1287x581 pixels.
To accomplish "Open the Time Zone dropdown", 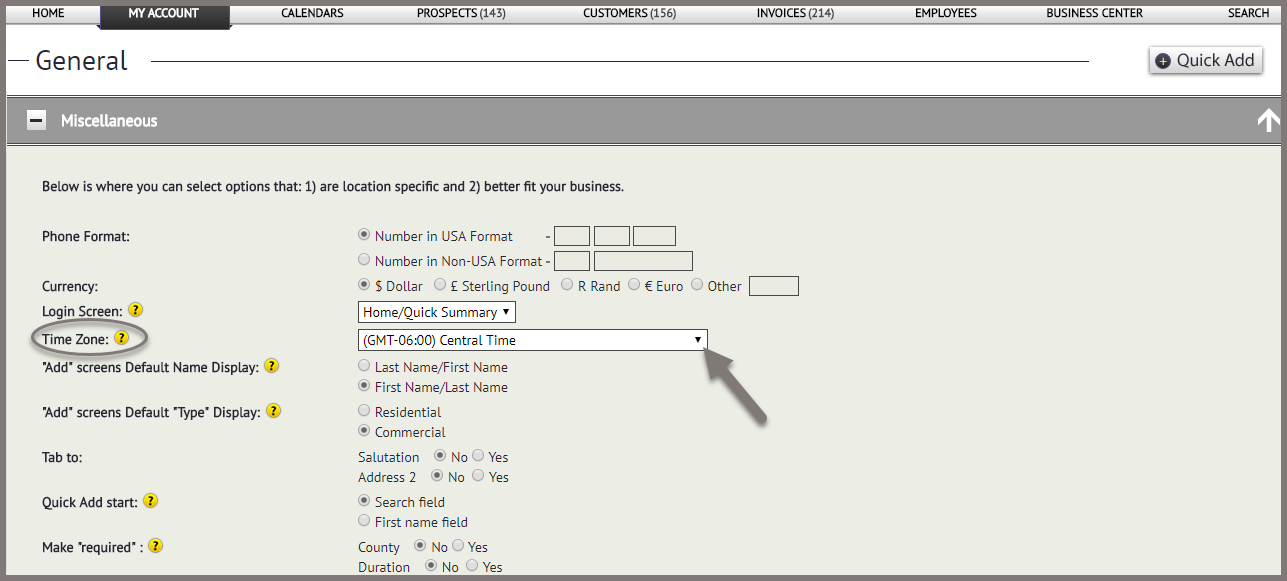I will [533, 340].
